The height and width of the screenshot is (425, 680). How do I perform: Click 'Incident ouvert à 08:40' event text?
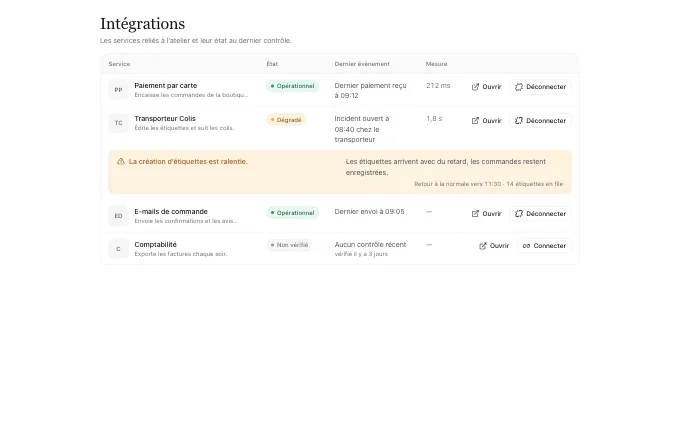(362, 129)
